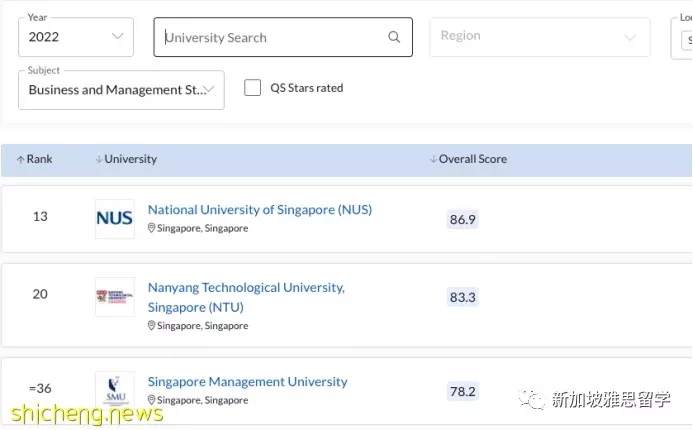The width and height of the screenshot is (693, 430).
Task: Sort by Rank column arrow
Action: (20, 160)
